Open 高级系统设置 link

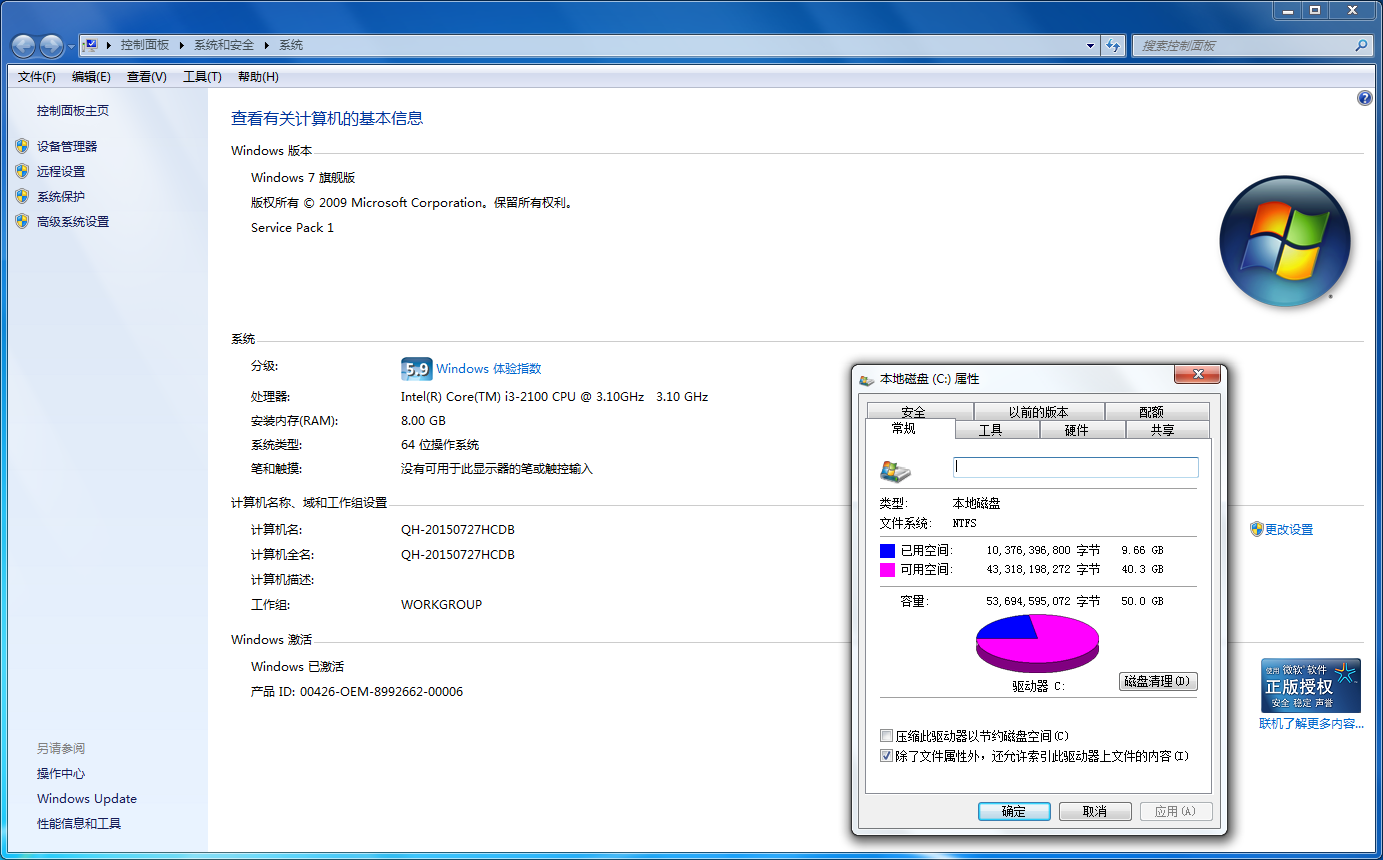(x=73, y=221)
